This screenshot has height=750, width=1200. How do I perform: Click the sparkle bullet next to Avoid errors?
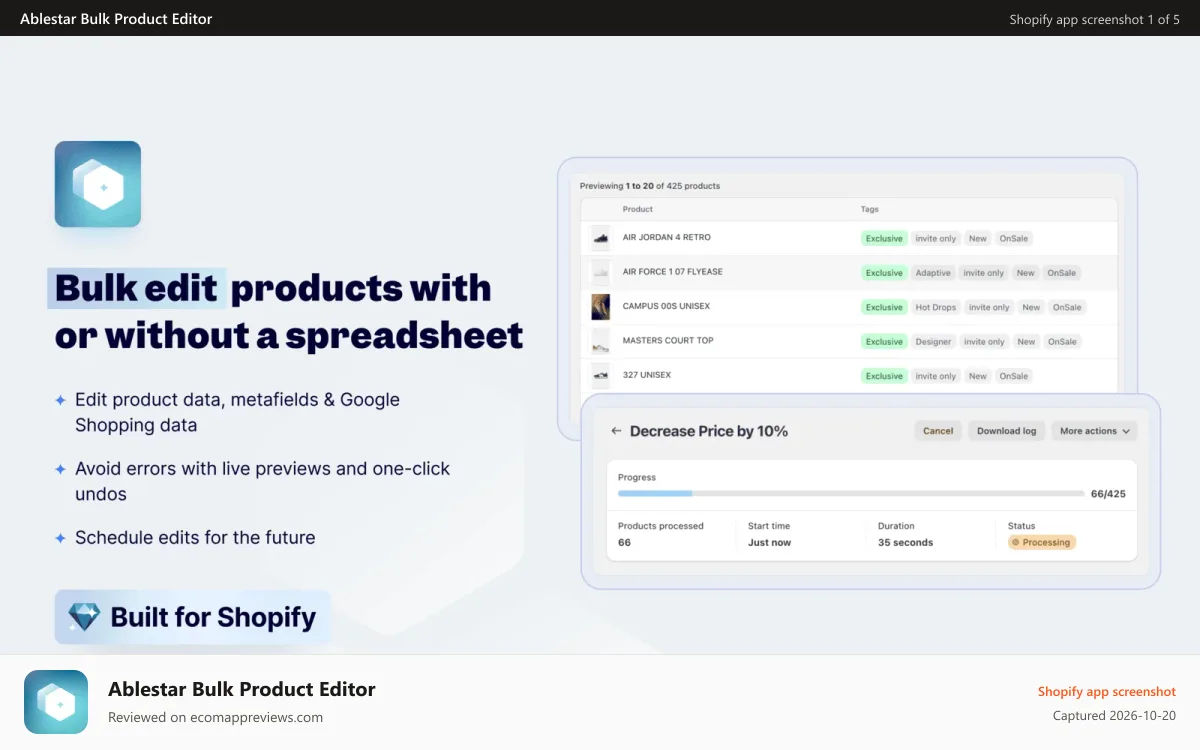(x=60, y=469)
